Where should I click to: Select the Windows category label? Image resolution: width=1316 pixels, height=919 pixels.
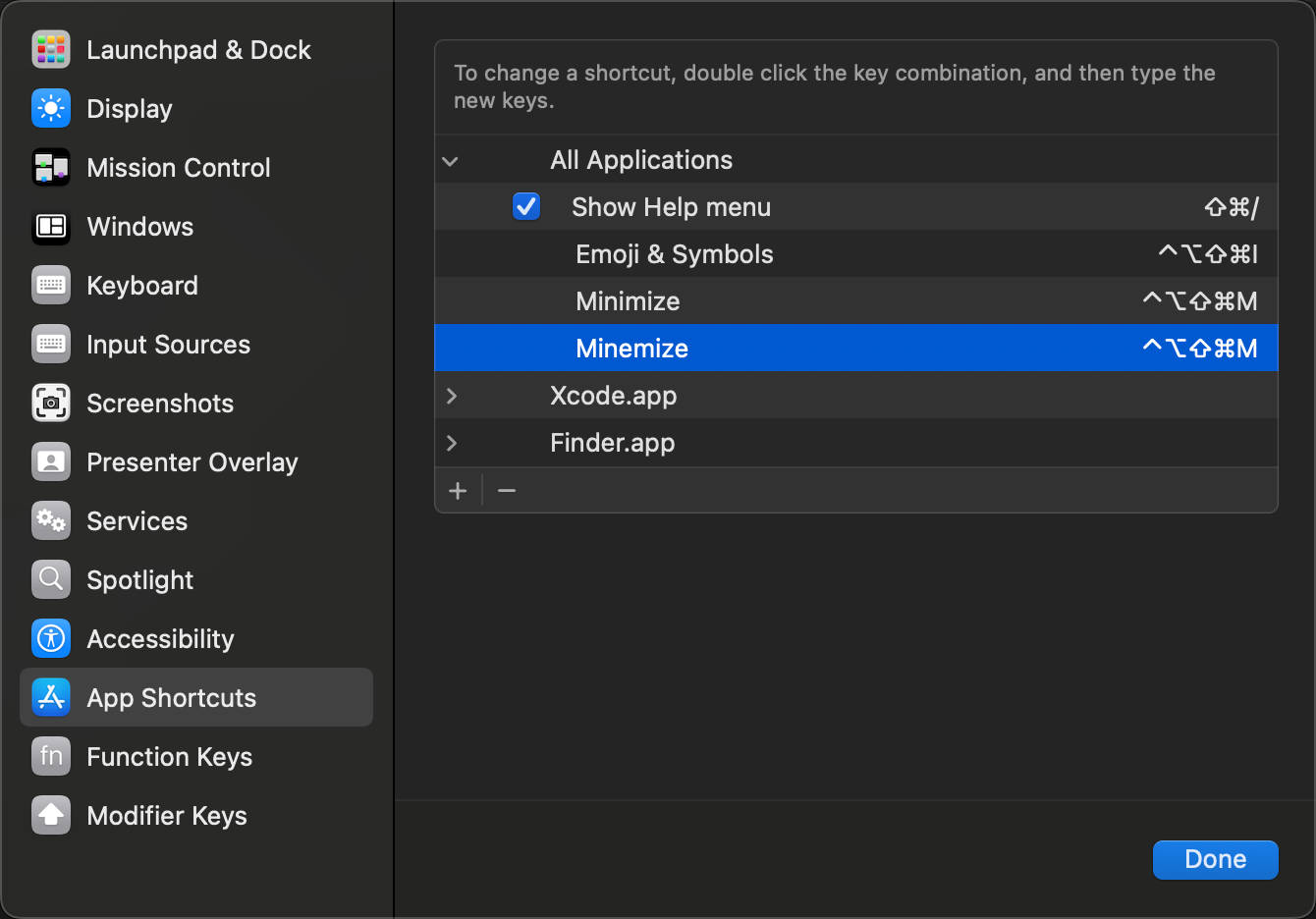coord(140,227)
